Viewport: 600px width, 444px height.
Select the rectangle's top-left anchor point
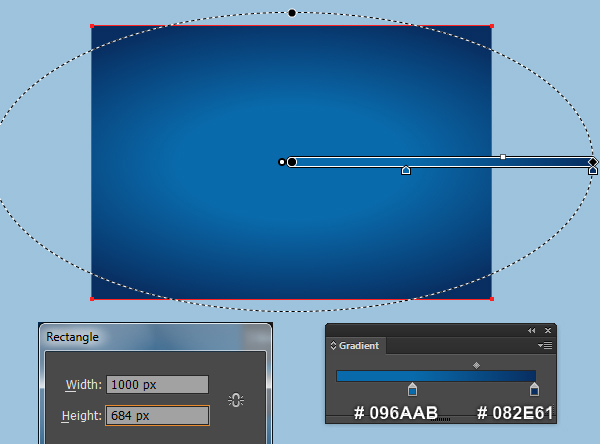pos(92,26)
